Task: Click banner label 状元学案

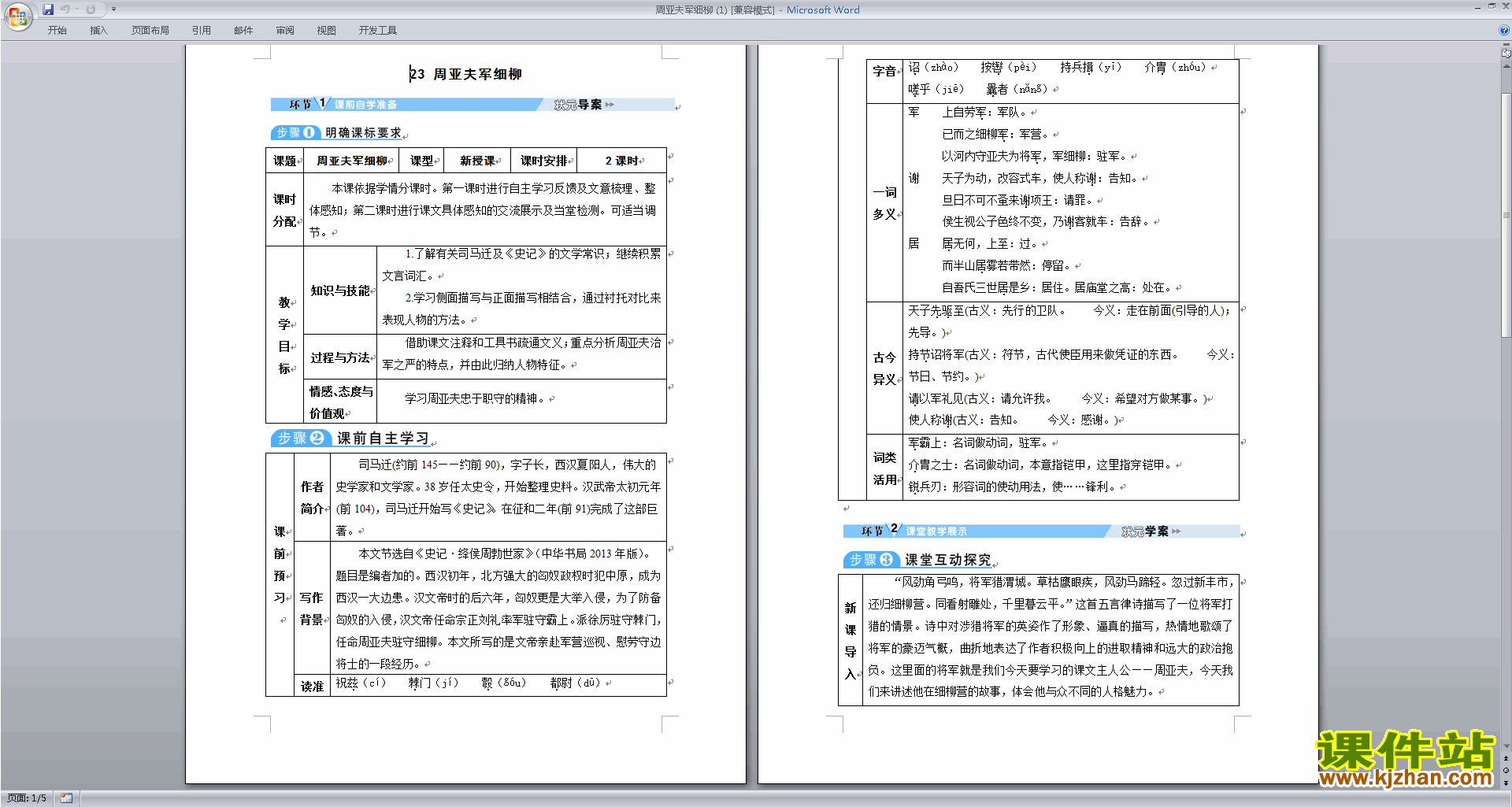Action: tap(1145, 531)
